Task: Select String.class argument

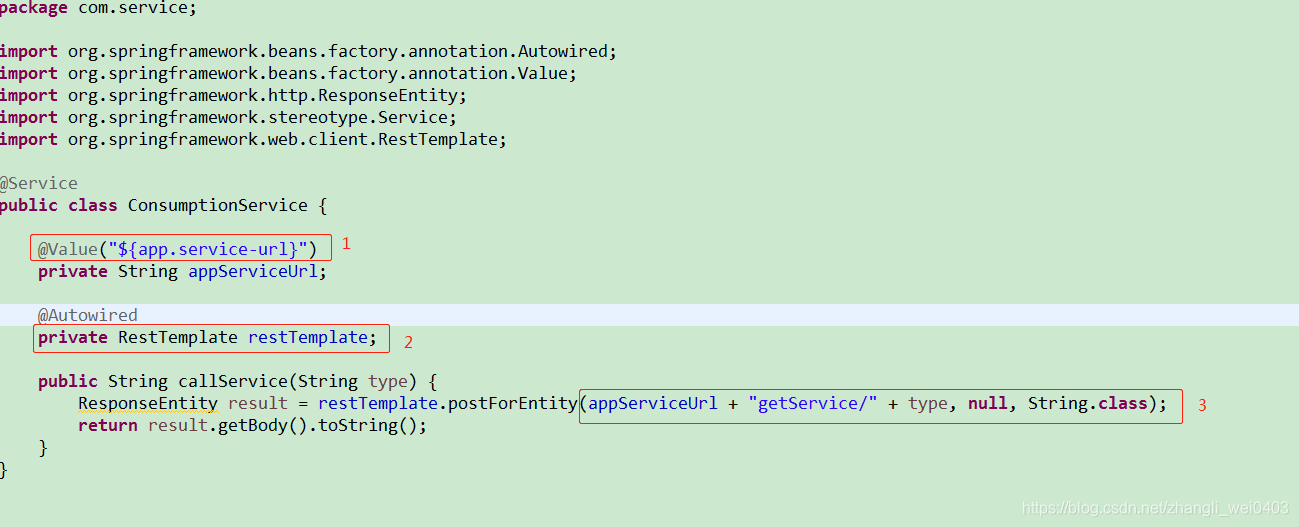Action: (x=1088, y=403)
